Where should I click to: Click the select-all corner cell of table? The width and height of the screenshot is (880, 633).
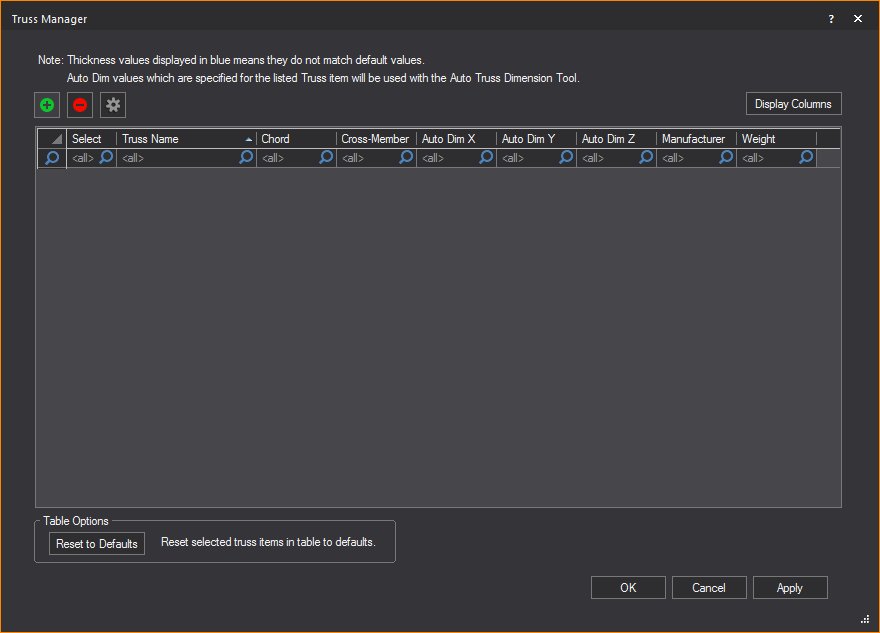52,139
